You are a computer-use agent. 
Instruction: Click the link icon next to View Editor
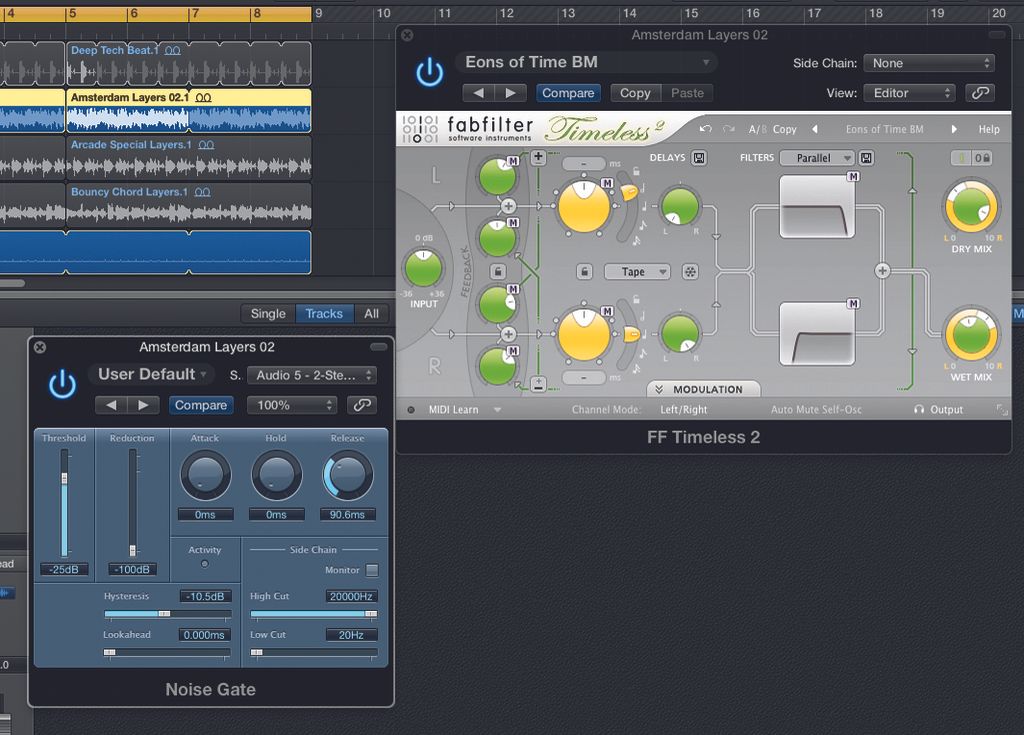click(979, 92)
